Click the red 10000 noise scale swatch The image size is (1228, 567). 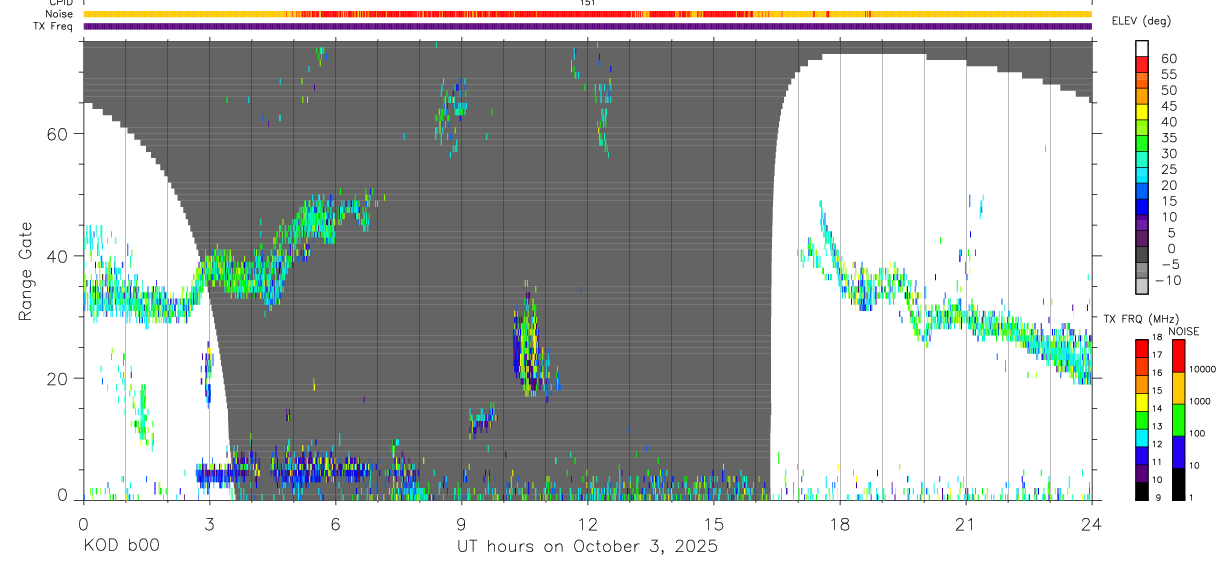tap(1179, 356)
